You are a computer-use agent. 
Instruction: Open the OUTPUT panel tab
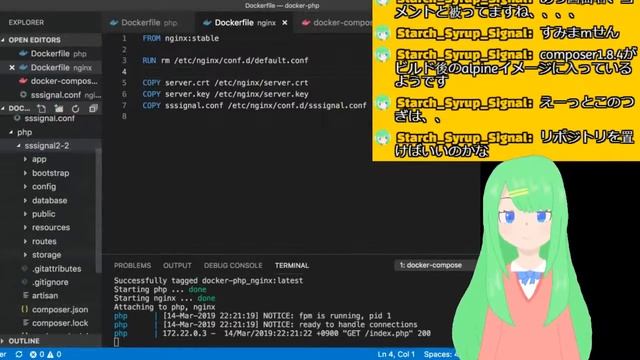177,265
